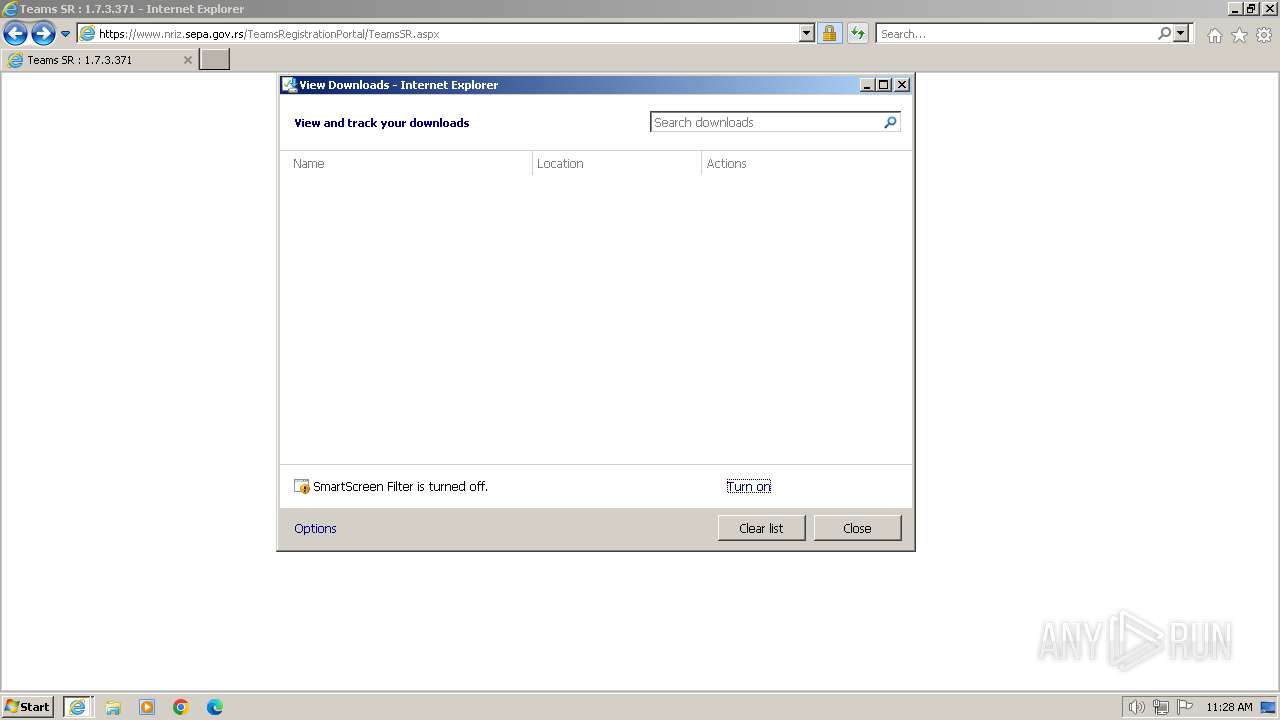Click the SmartScreen Filter warning icon
Screen dimensions: 1280x720
[302, 487]
